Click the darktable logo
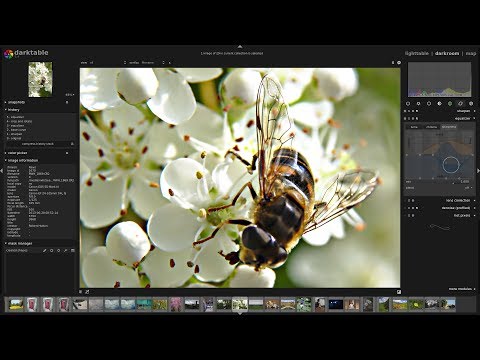480x360 pixels. coord(9,54)
